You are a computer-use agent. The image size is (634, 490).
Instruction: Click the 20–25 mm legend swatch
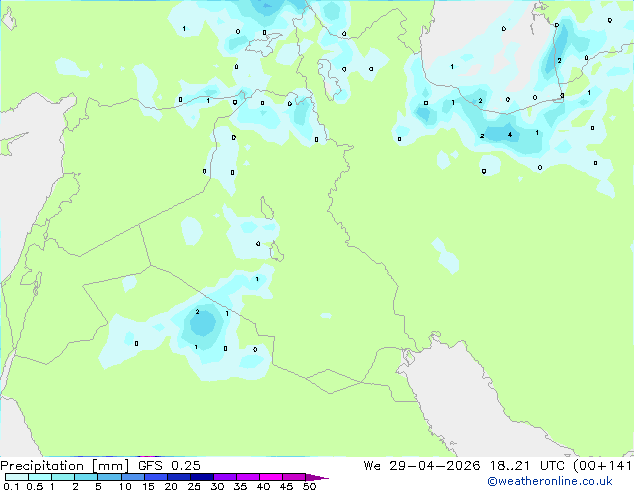(x=179, y=477)
